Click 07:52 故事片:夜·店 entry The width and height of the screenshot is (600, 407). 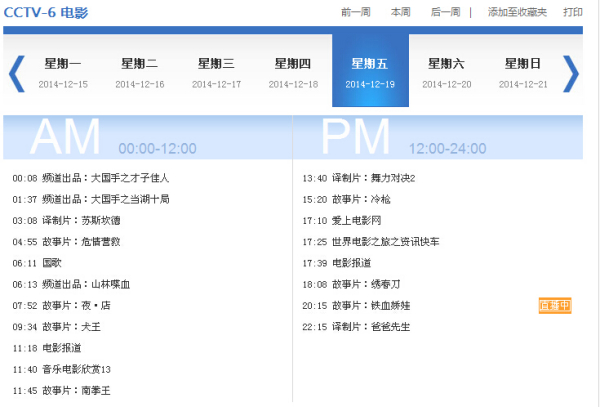62,306
